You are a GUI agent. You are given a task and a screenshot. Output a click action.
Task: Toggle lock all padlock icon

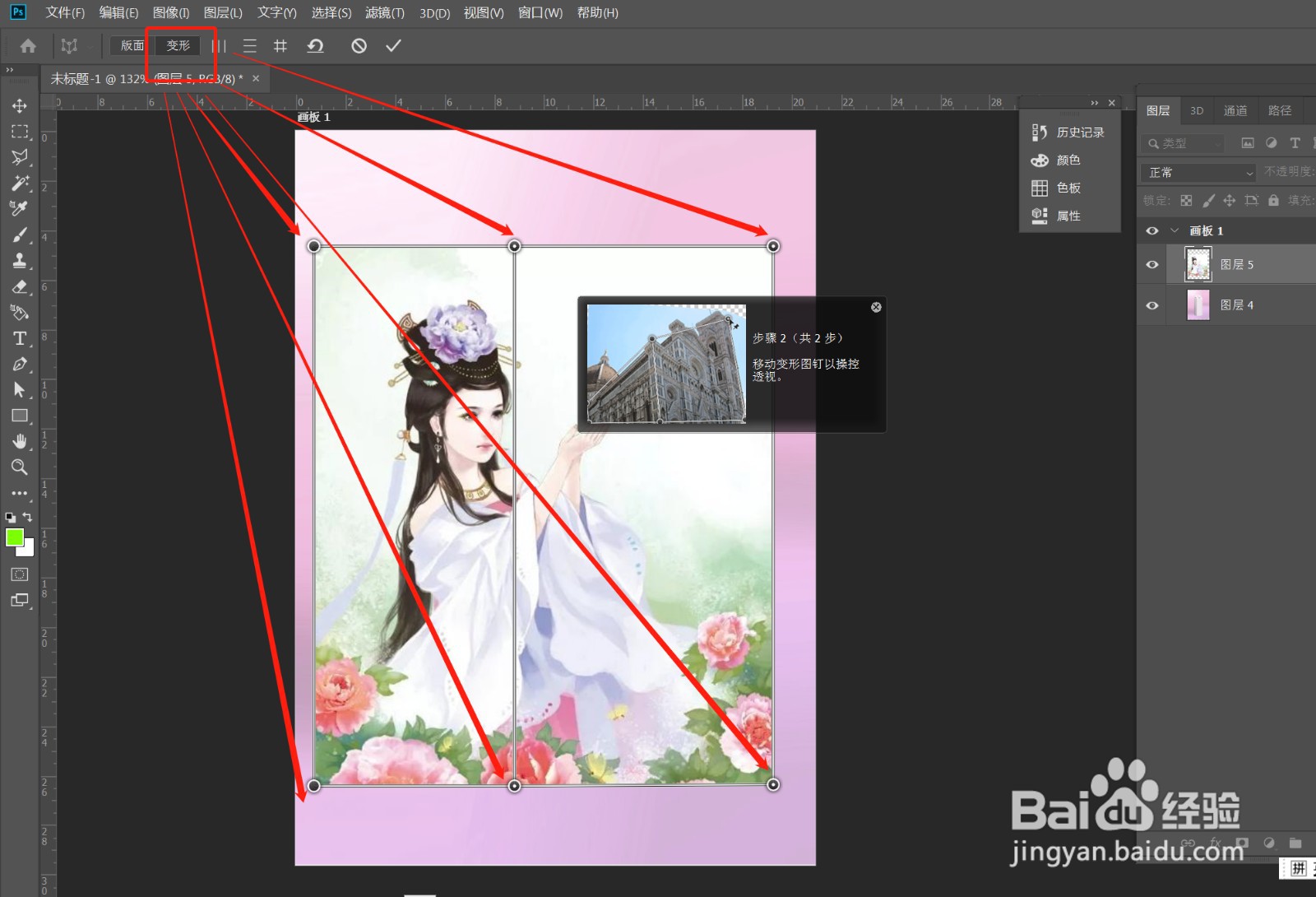[x=1273, y=200]
